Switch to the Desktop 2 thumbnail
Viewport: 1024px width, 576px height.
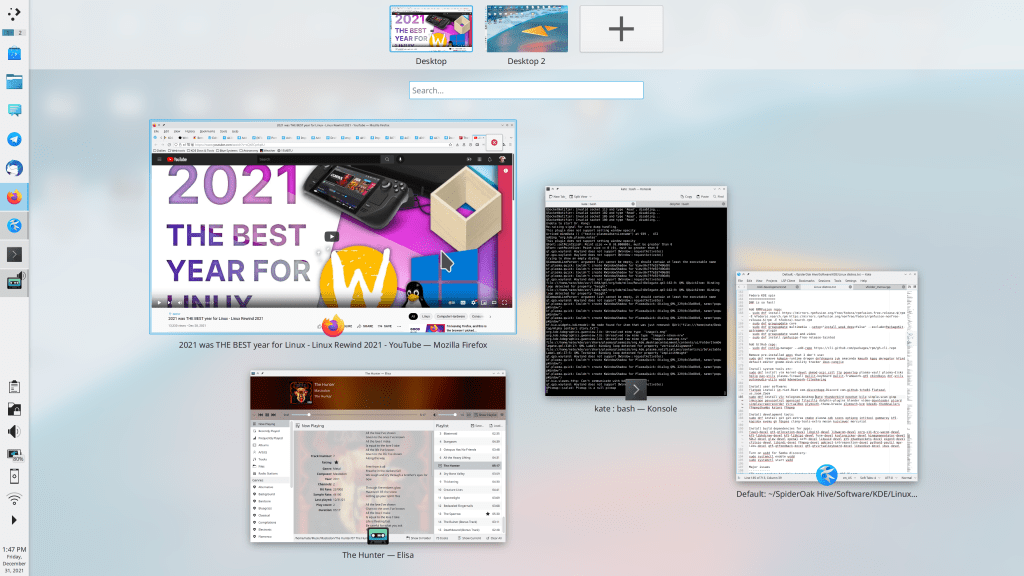coord(526,29)
